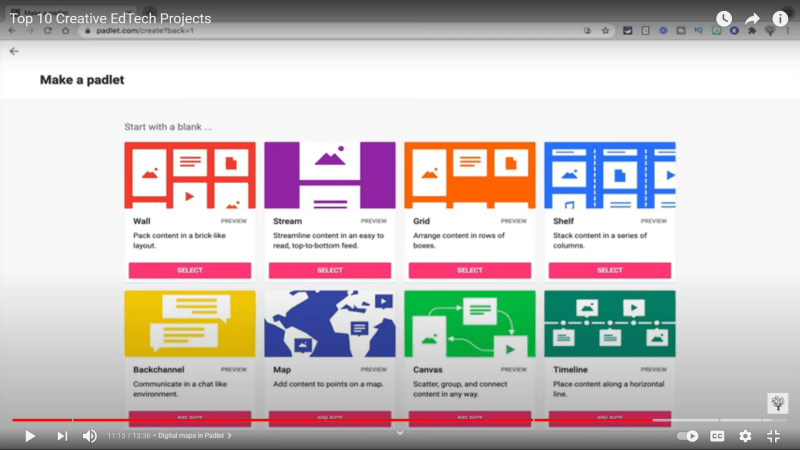Exit full screen mode
Image resolution: width=800 pixels, height=450 pixels.
(x=773, y=436)
